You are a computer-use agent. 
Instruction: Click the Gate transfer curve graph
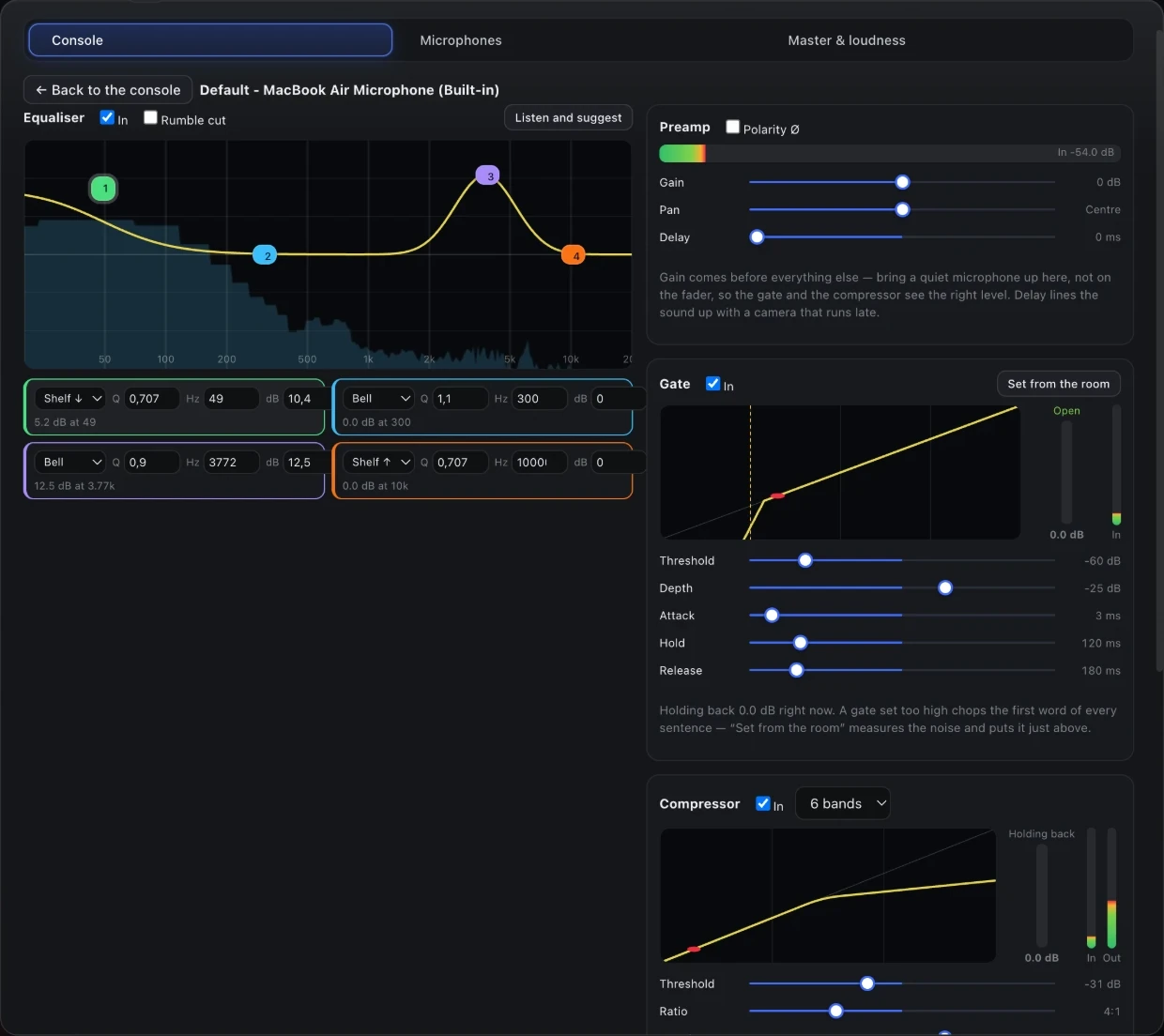tap(840, 472)
